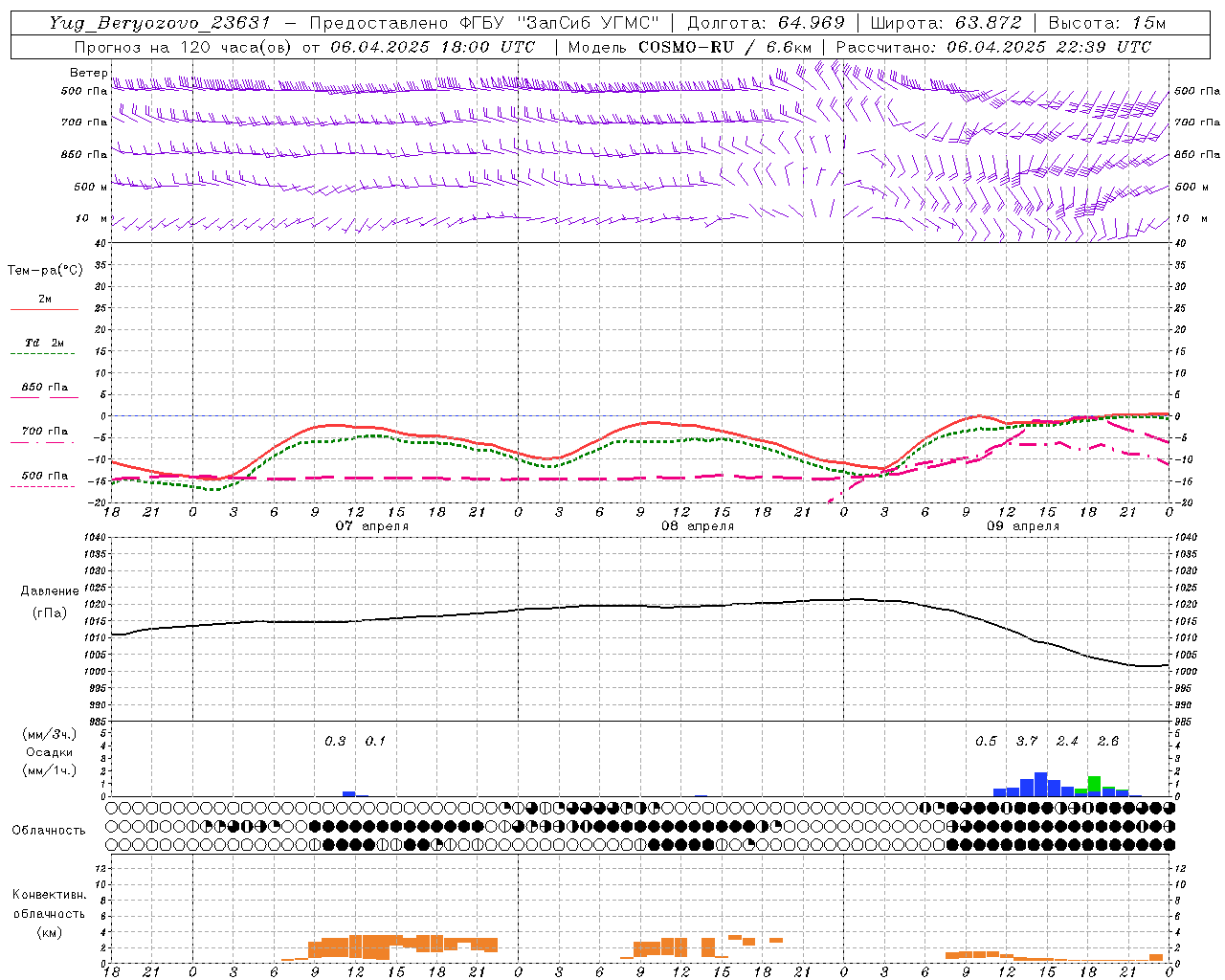The height and width of the screenshot is (980, 1225).
Task: Click the text Предоставлено ФГБУ "ЗапСиб УГМС"
Action: click(485, 23)
